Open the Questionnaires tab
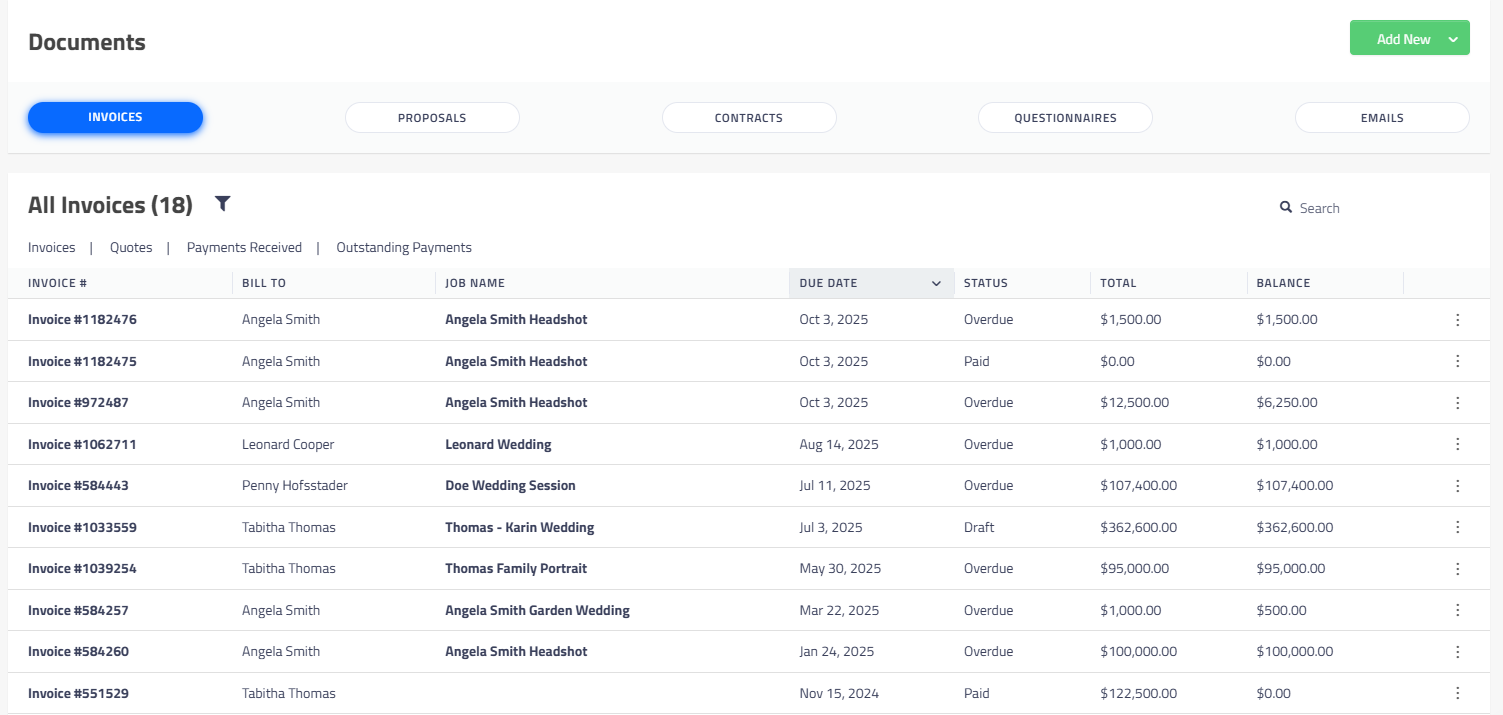1503x715 pixels. pos(1065,118)
